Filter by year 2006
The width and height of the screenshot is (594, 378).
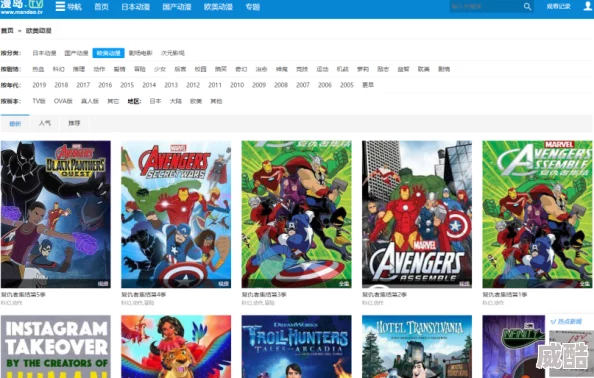(x=325, y=85)
